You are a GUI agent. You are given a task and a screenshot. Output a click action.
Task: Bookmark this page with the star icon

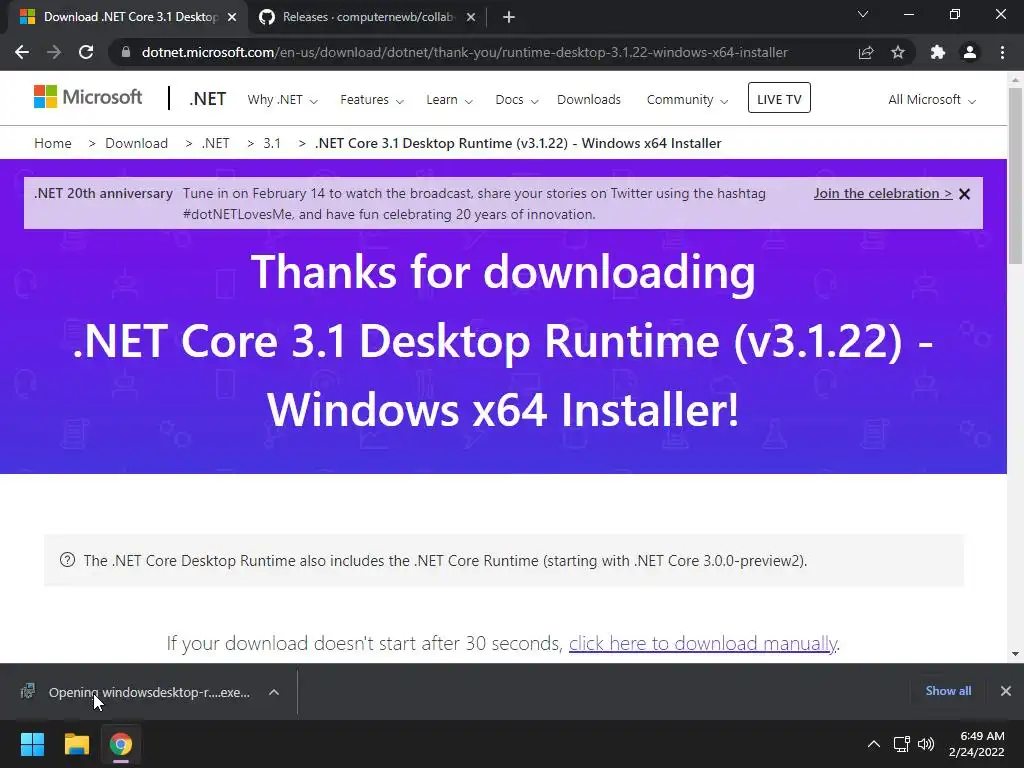[x=898, y=52]
